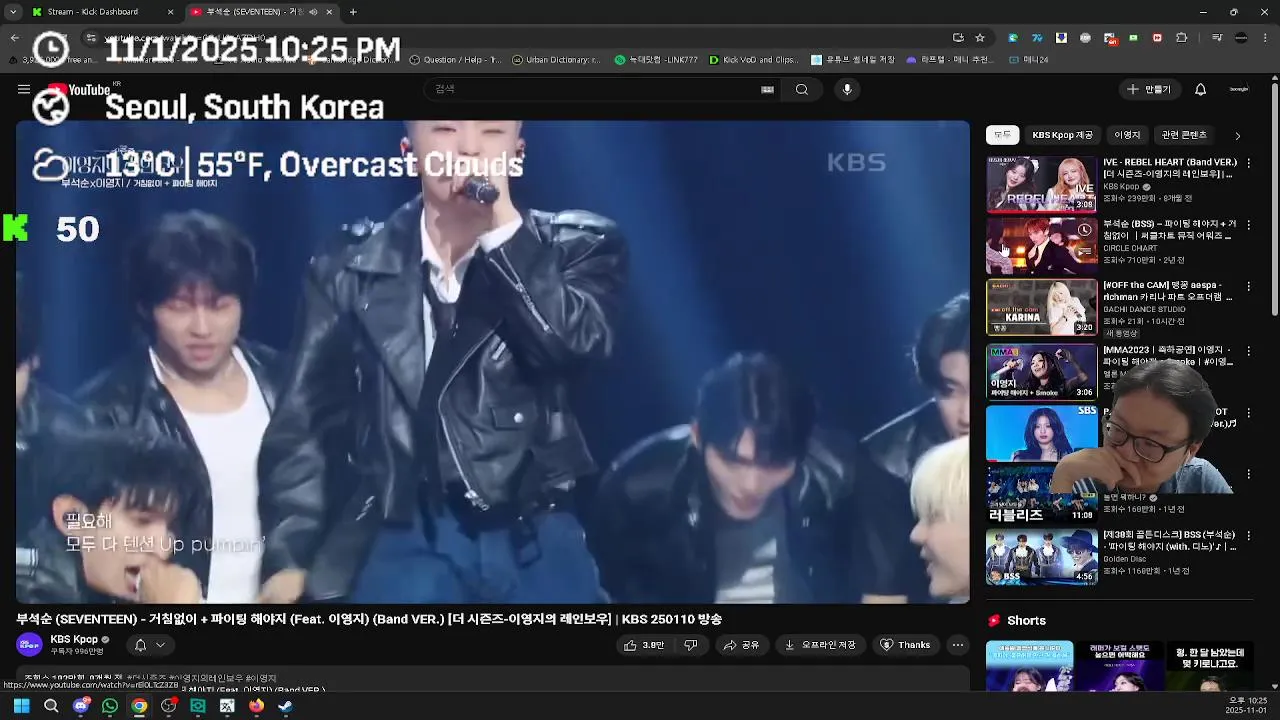This screenshot has width=1280, height=720.
Task: Open the KARINA off the CAM thumbnail
Action: click(1041, 307)
